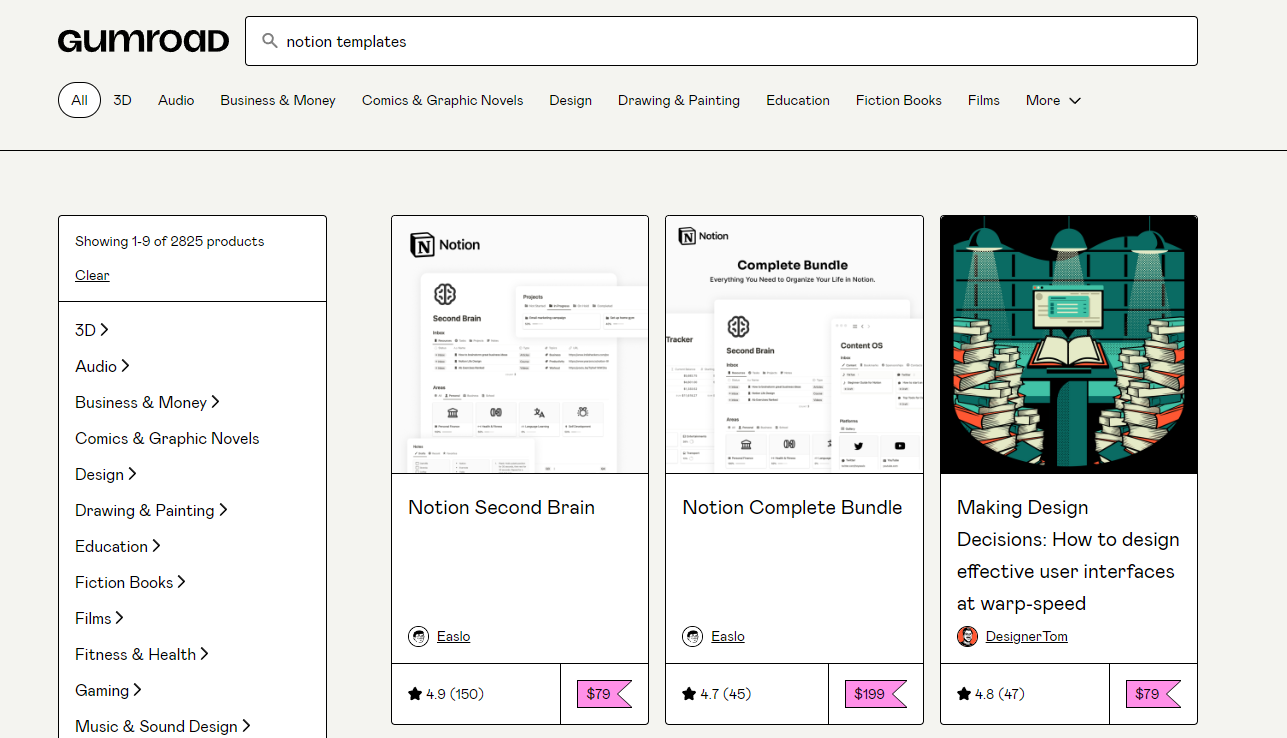Click the star icon beside 4.7 (45)
1287x738 pixels.
click(689, 694)
